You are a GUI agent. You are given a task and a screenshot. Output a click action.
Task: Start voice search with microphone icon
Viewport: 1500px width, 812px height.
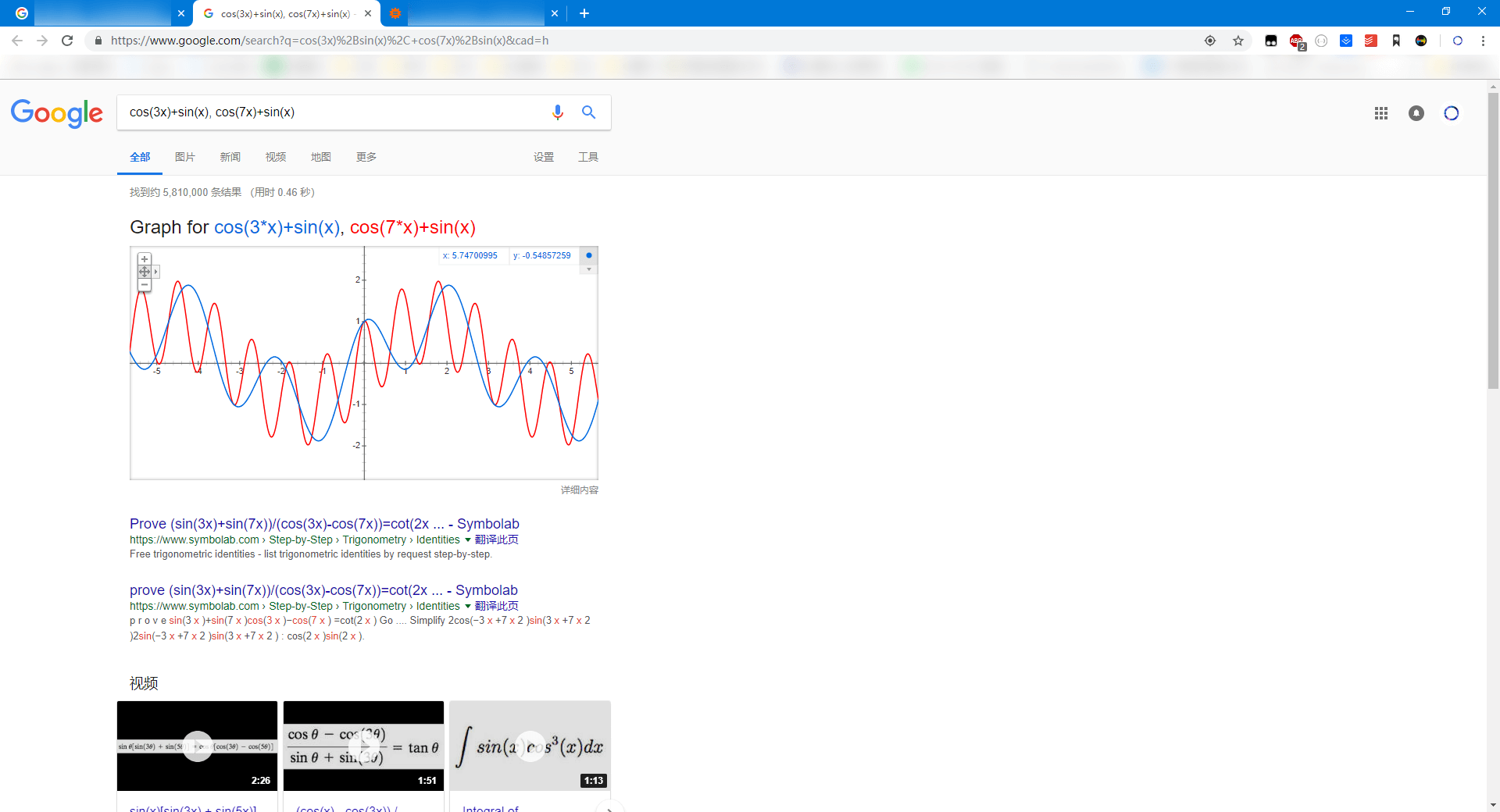point(557,112)
